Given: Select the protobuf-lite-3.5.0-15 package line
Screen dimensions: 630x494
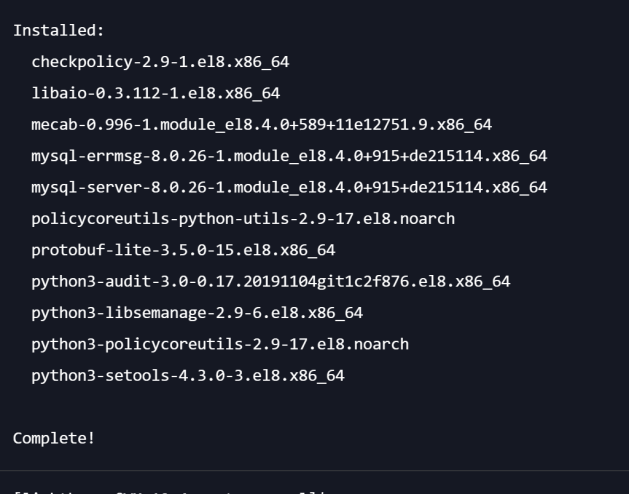Looking at the screenshot, I should click(x=183, y=249).
